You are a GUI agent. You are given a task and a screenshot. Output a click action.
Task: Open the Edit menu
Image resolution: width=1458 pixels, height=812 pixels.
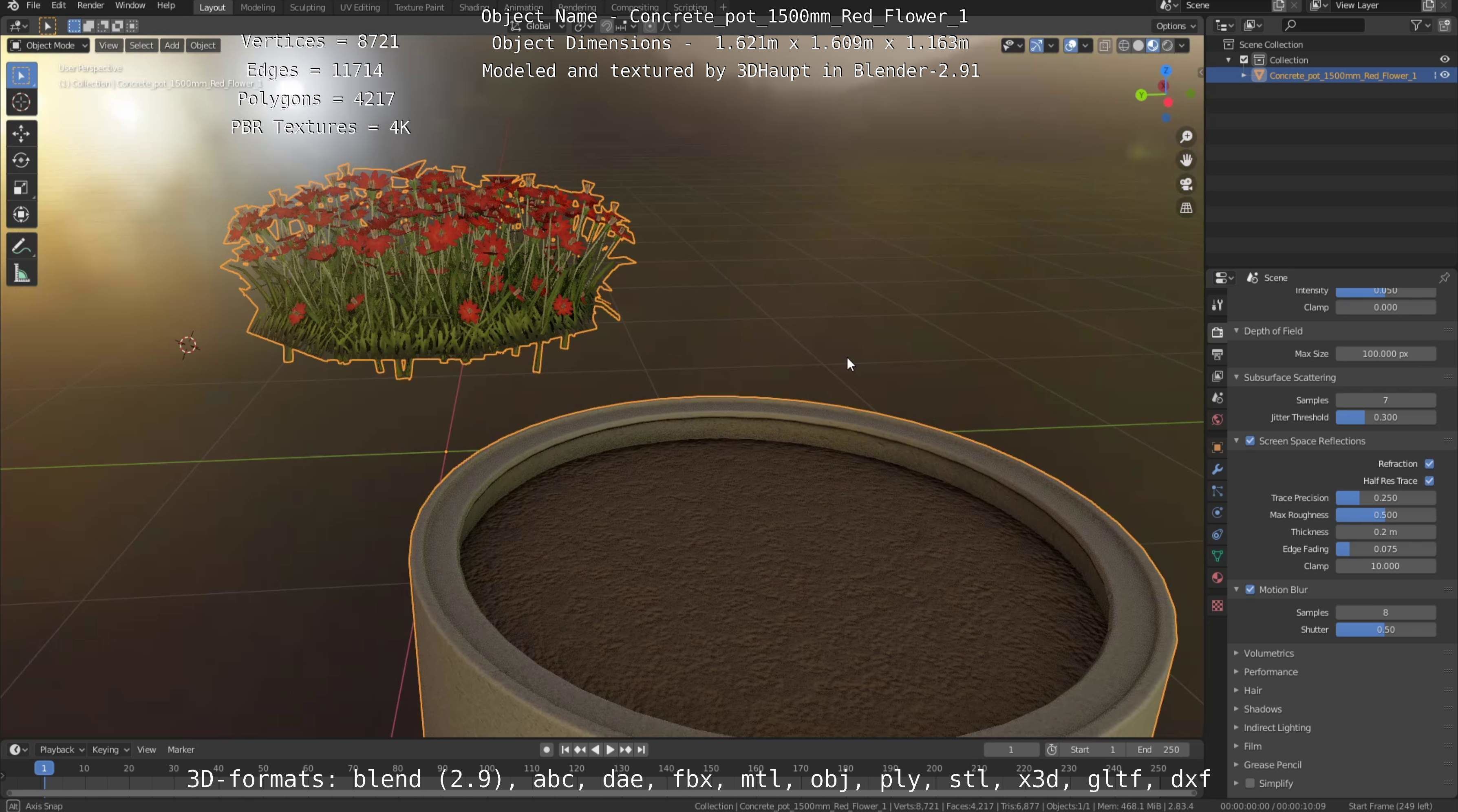tap(58, 6)
